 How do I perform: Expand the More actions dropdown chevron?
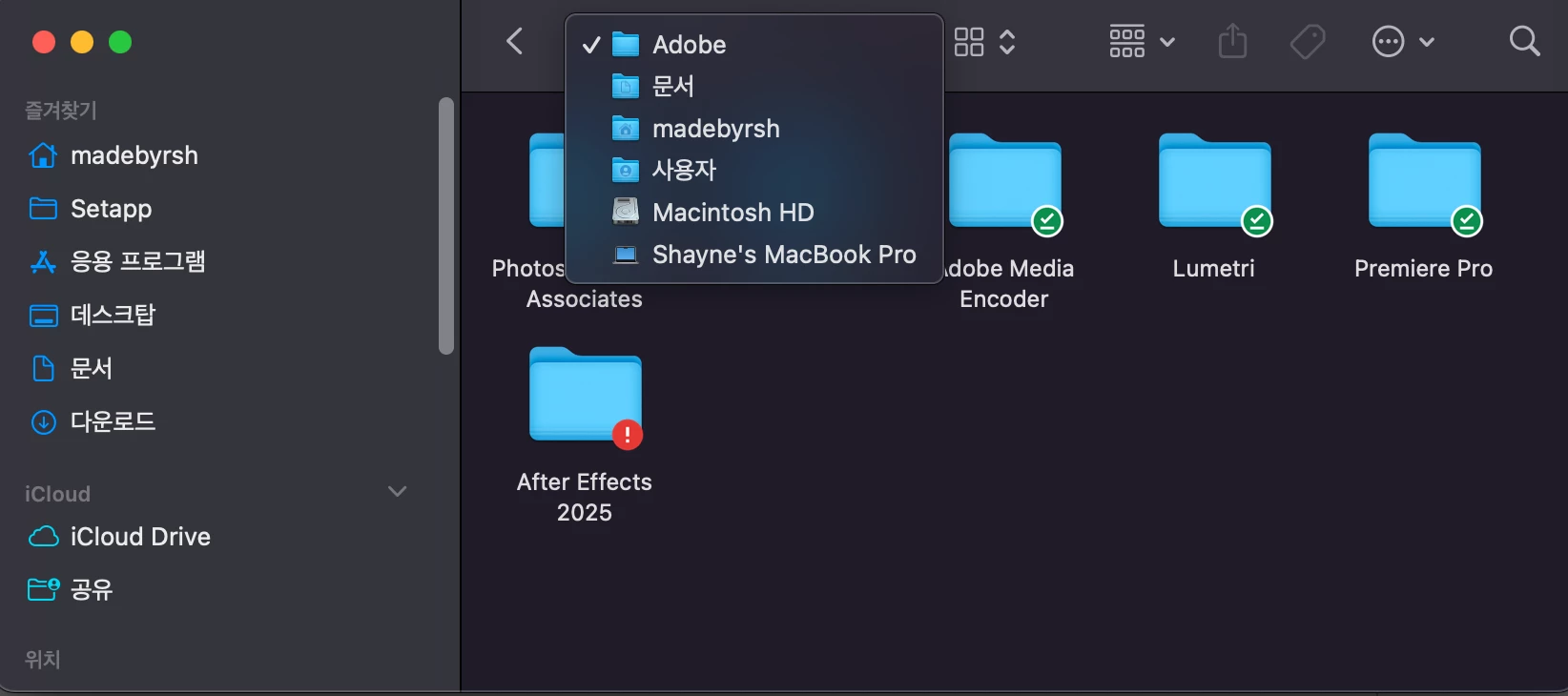click(1427, 42)
